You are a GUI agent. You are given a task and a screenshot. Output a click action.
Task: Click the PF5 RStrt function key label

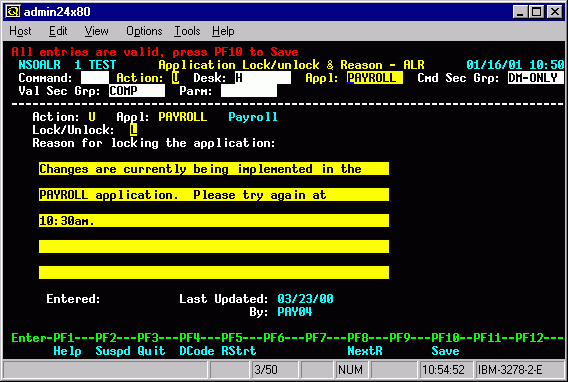[x=239, y=351]
